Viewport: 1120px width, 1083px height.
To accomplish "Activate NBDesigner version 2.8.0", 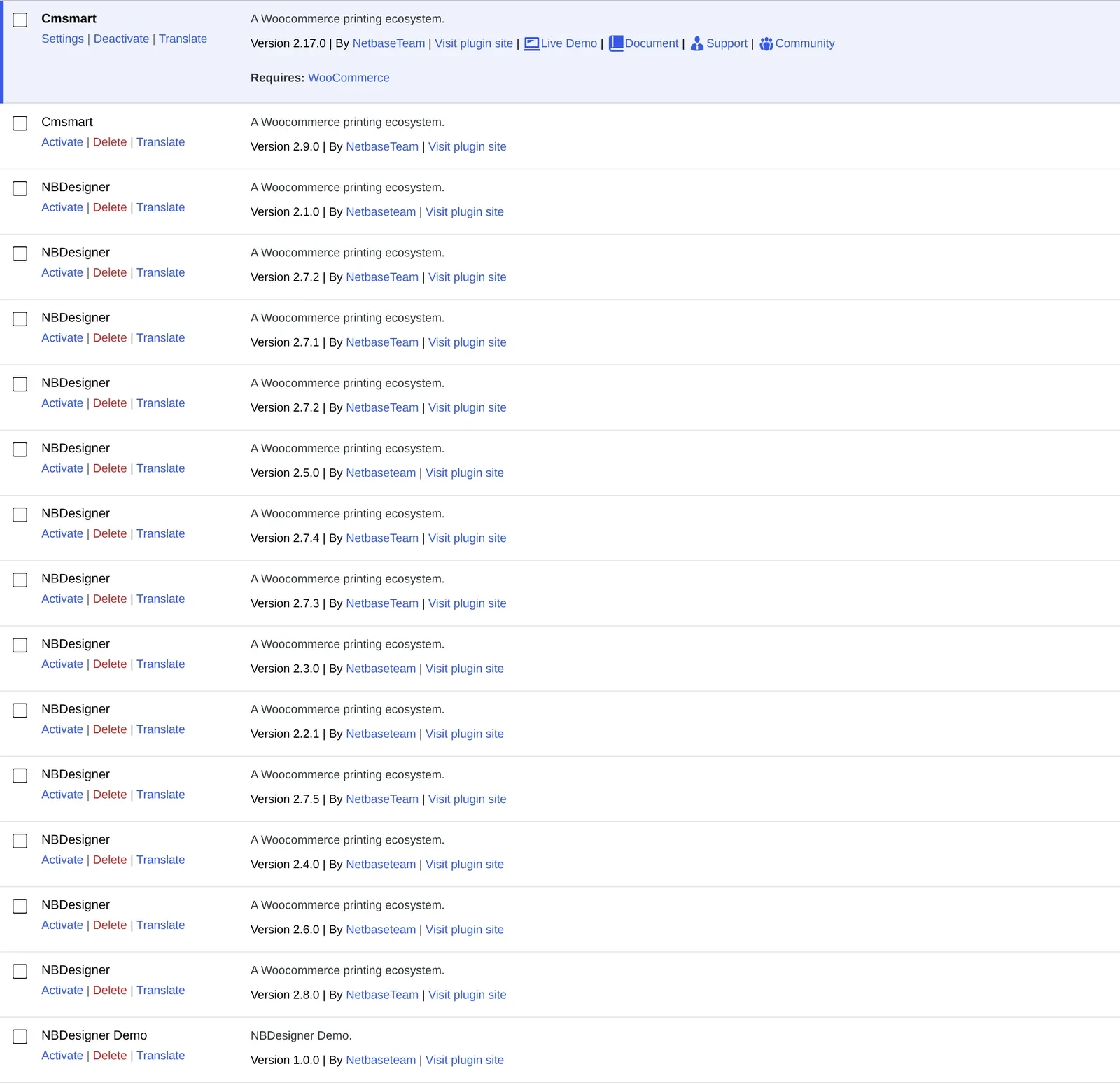I will [62, 990].
